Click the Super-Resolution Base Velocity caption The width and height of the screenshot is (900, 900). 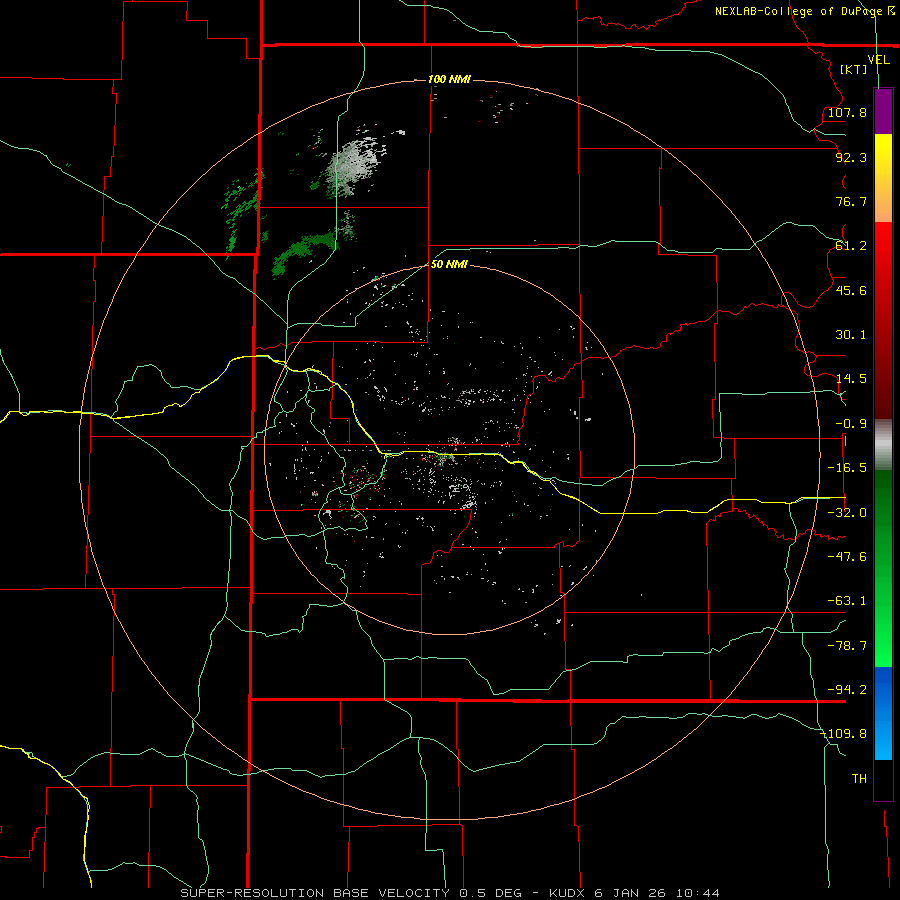click(x=449, y=893)
